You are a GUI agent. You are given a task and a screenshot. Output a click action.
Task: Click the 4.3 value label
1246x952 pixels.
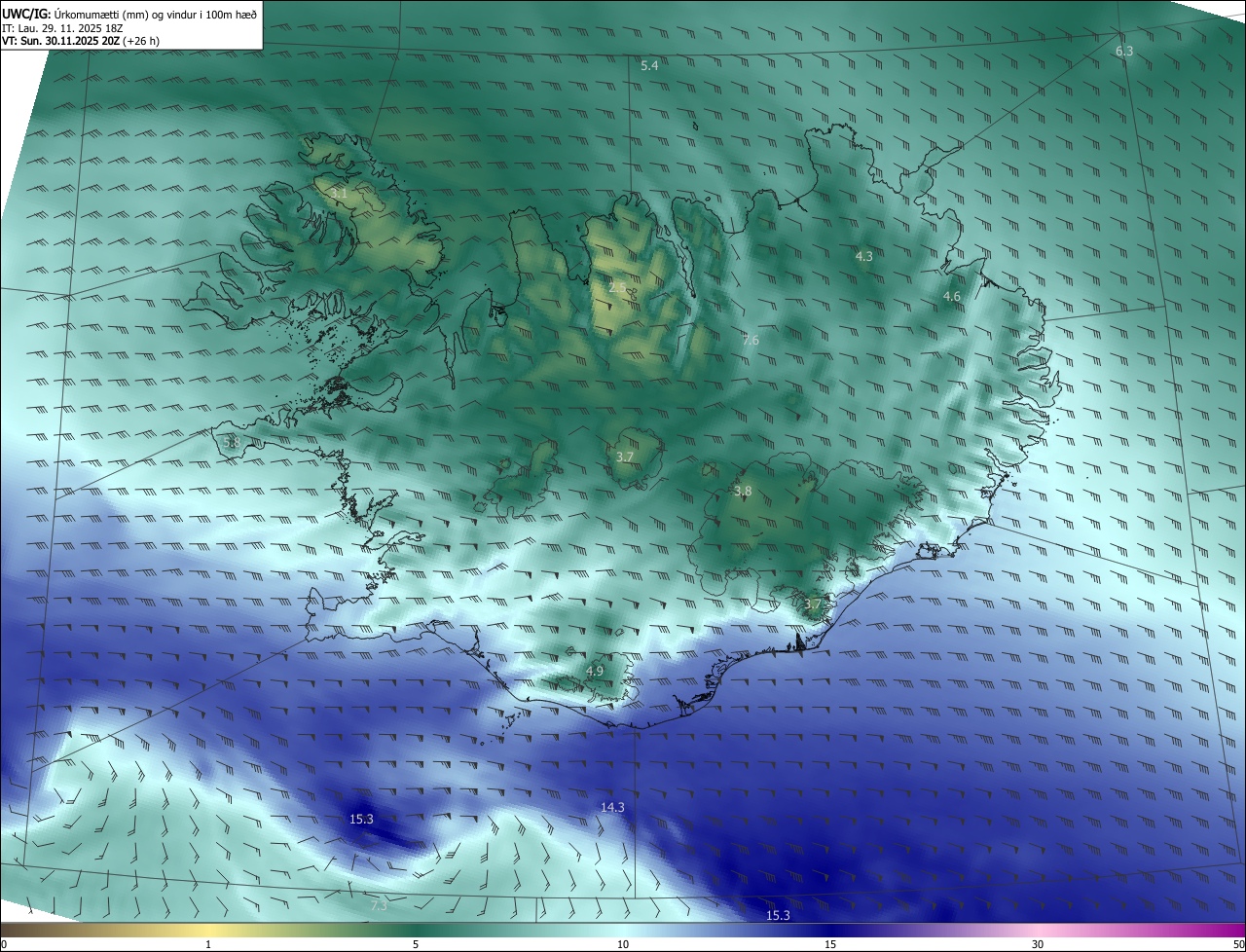coord(863,256)
